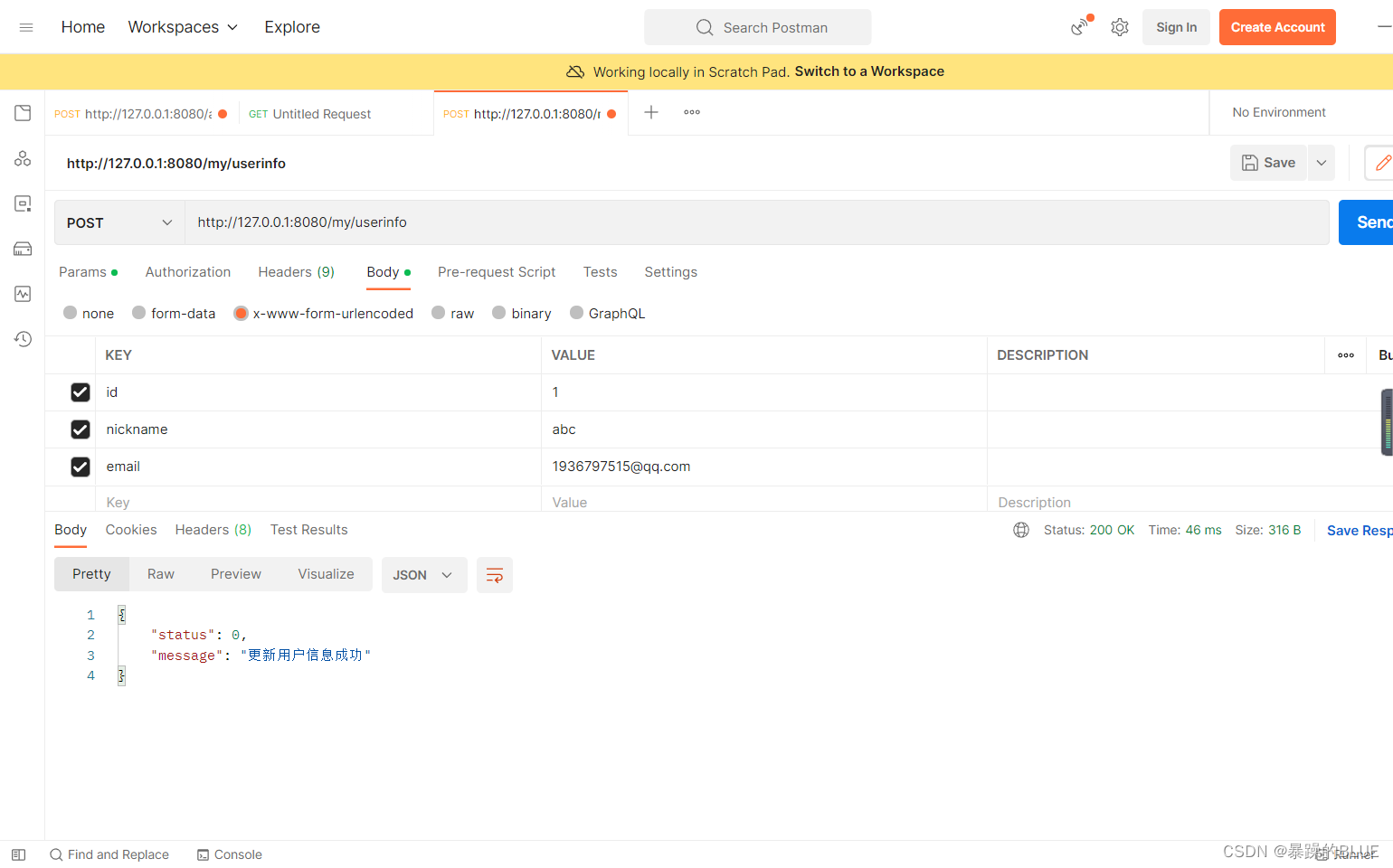Open the Headers (9) request tab

click(x=297, y=272)
